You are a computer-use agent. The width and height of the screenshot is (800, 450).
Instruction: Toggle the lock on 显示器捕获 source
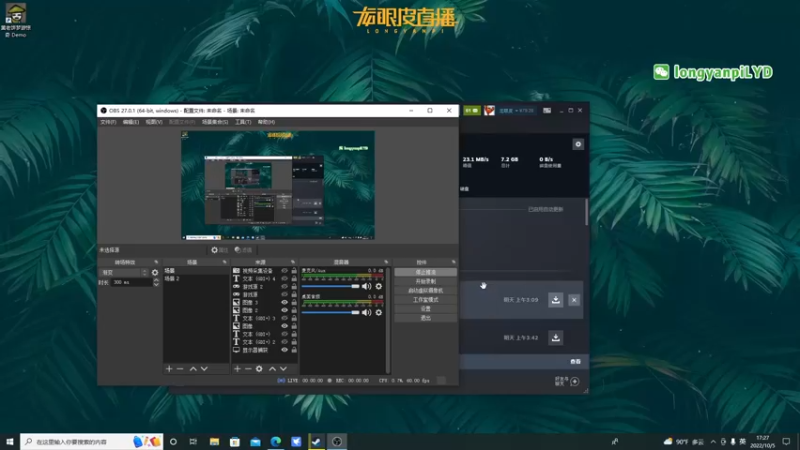click(294, 350)
